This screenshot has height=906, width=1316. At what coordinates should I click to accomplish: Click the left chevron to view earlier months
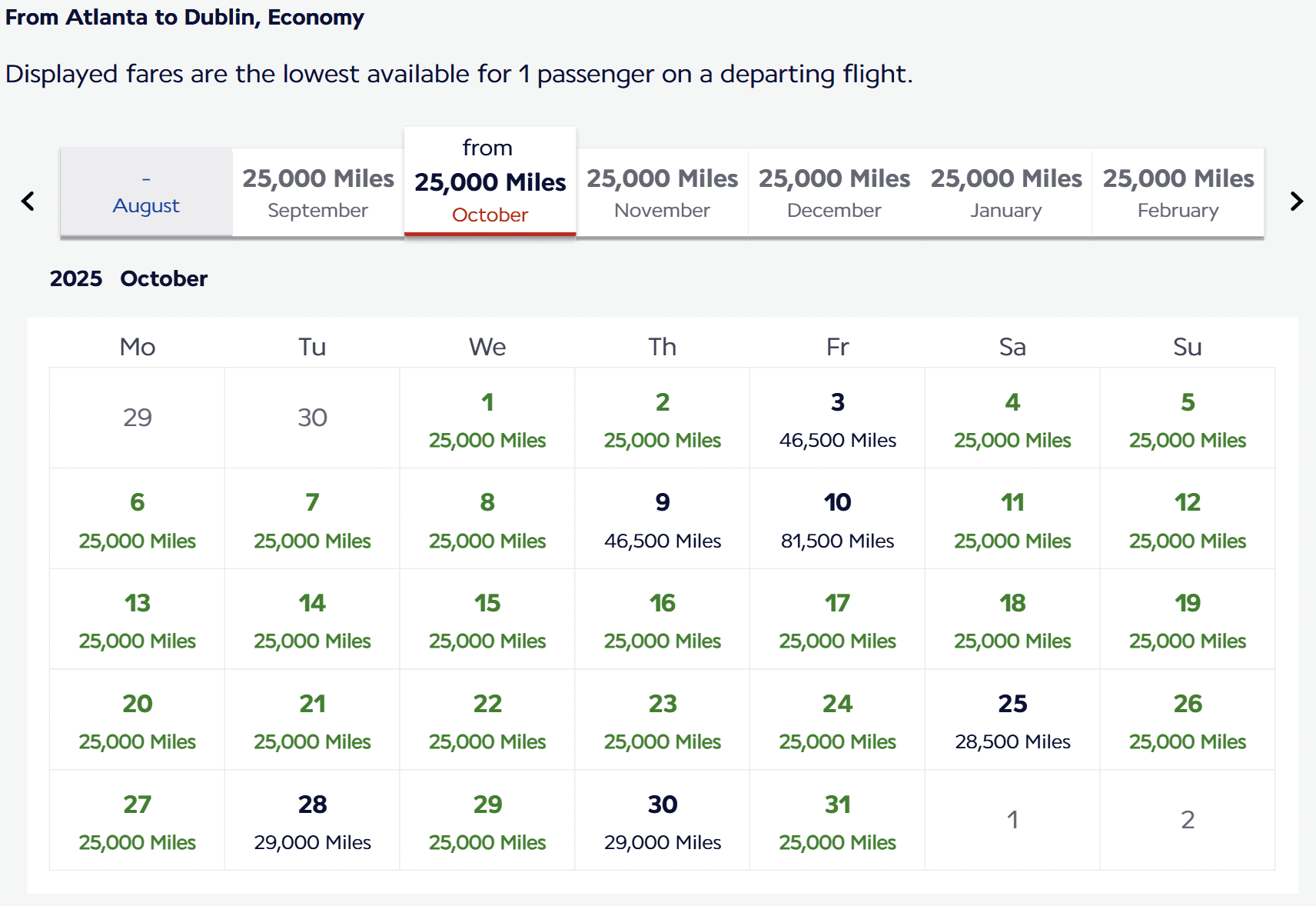(x=28, y=201)
